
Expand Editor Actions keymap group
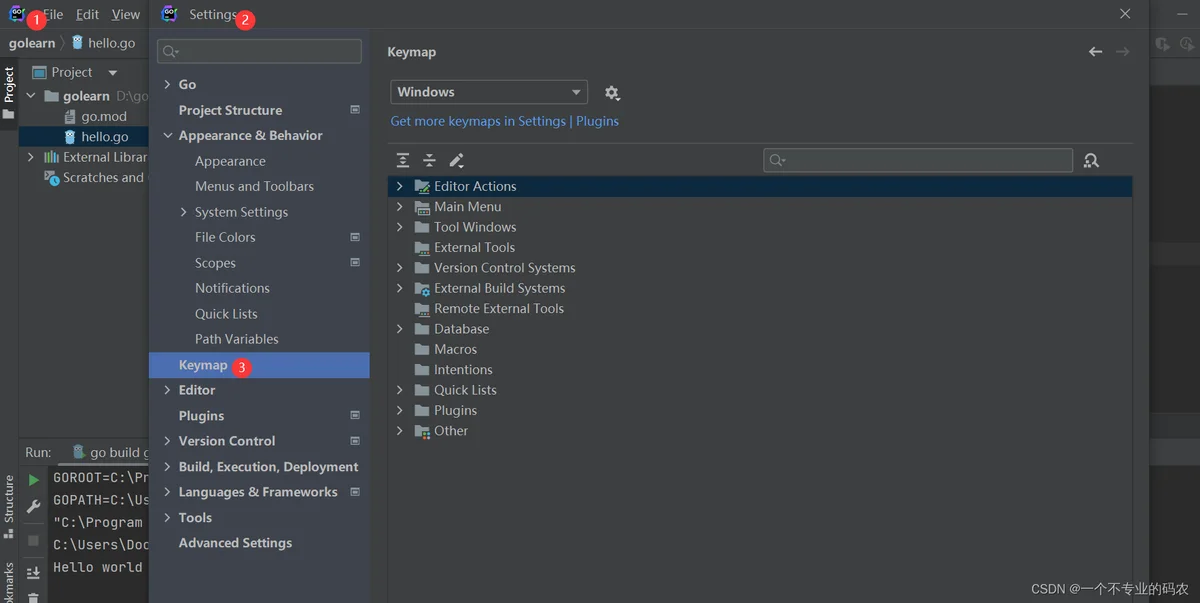[x=400, y=187]
